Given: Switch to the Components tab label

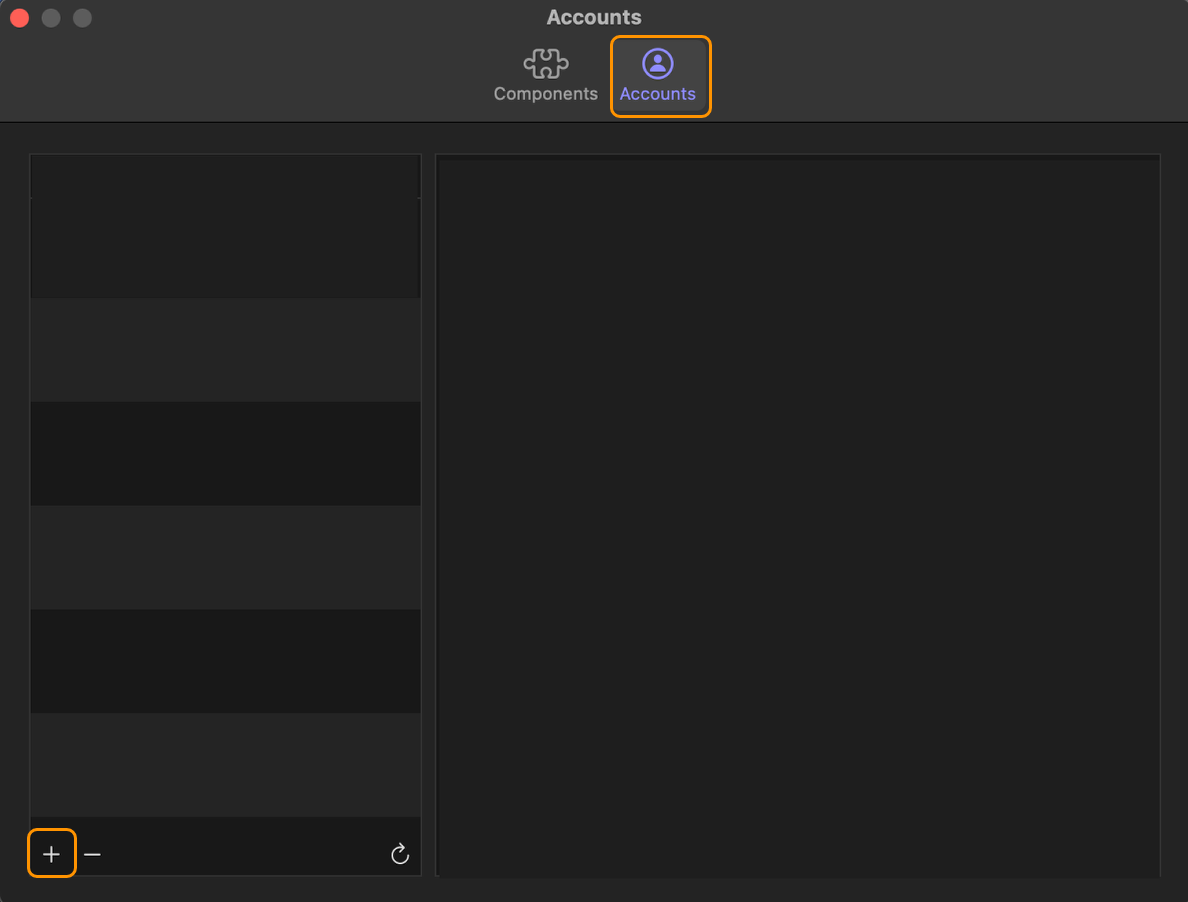Looking at the screenshot, I should tap(546, 94).
